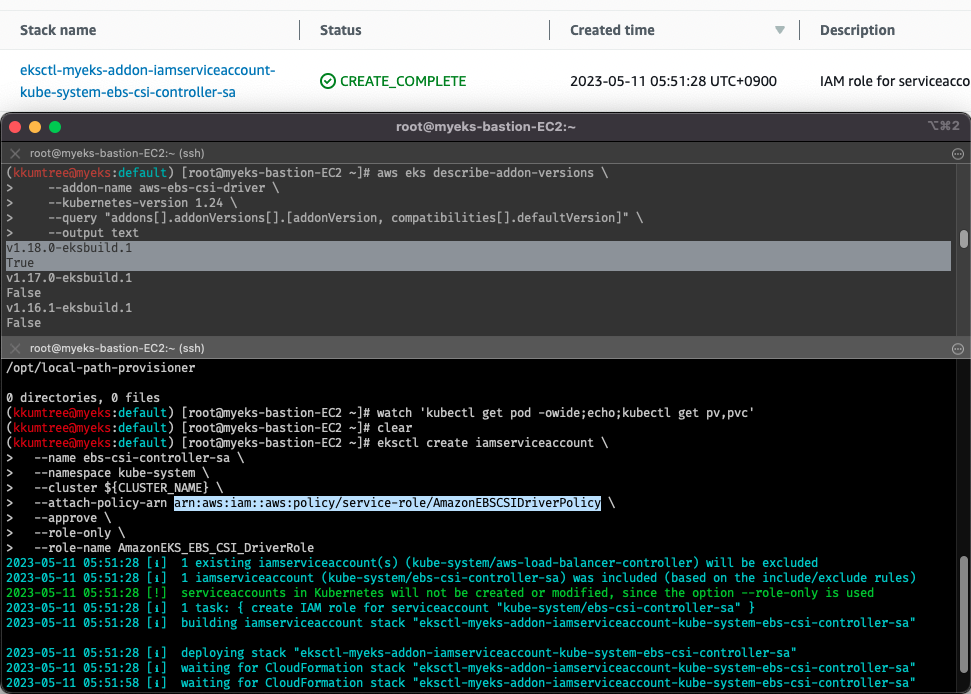Click the window title root@myeks-bastion-EC2:~

point(486,127)
